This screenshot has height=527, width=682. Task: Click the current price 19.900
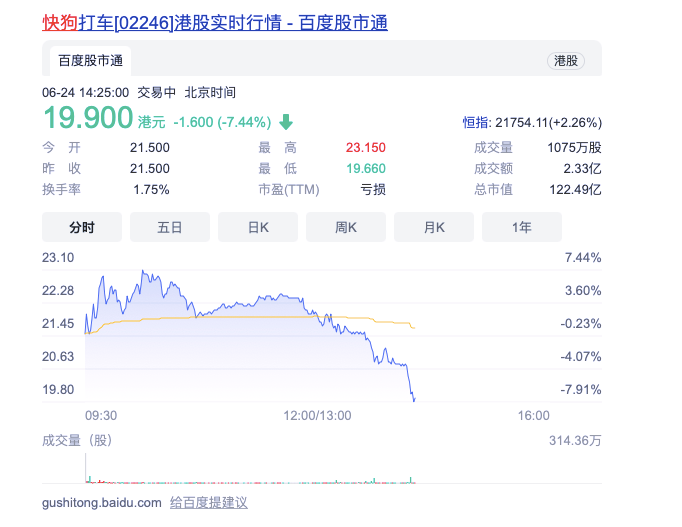[x=88, y=118]
